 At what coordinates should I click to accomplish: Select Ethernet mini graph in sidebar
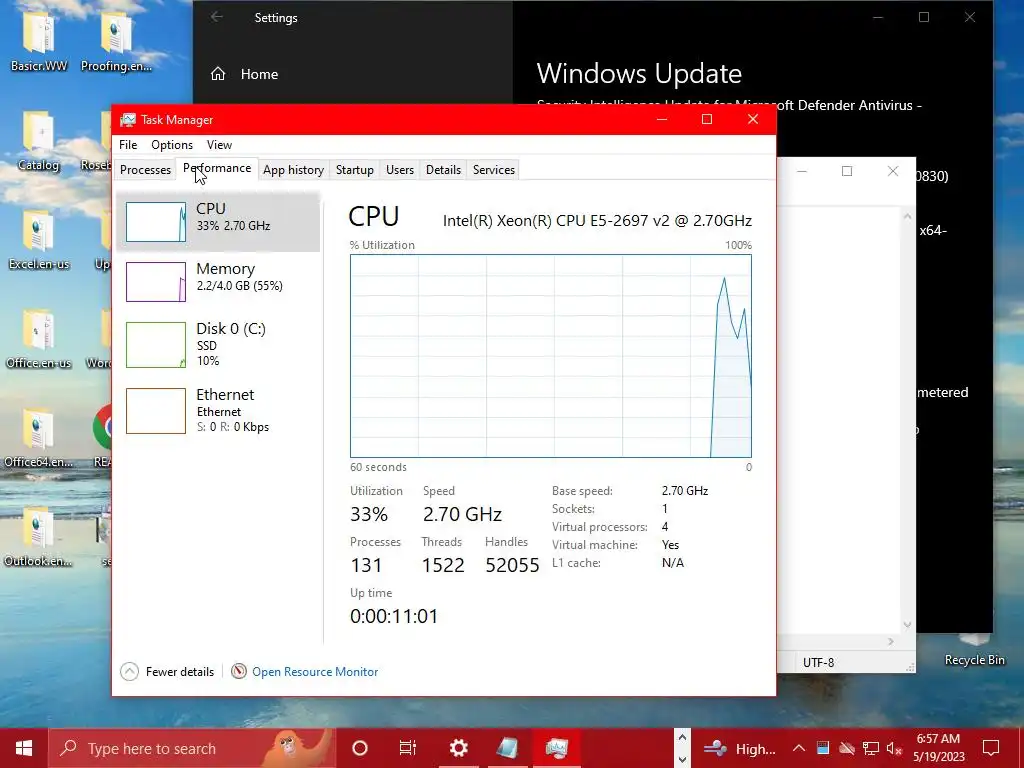pyautogui.click(x=156, y=411)
